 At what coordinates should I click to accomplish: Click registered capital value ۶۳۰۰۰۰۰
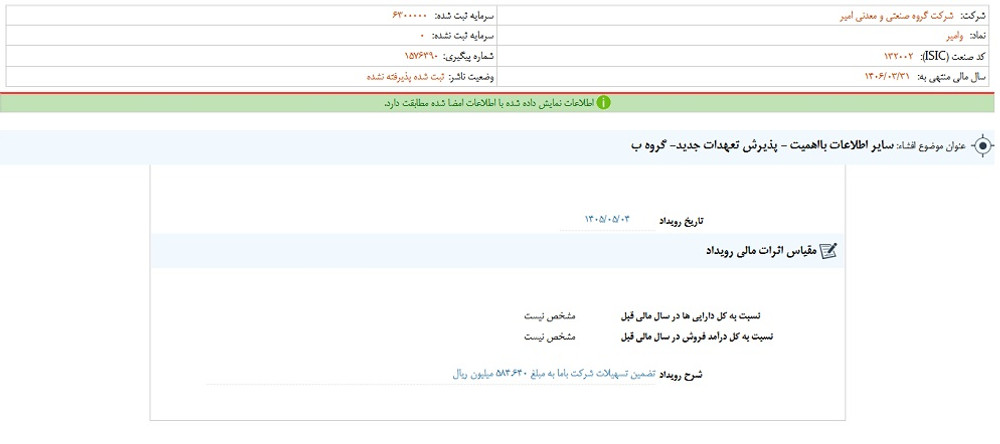(409, 15)
